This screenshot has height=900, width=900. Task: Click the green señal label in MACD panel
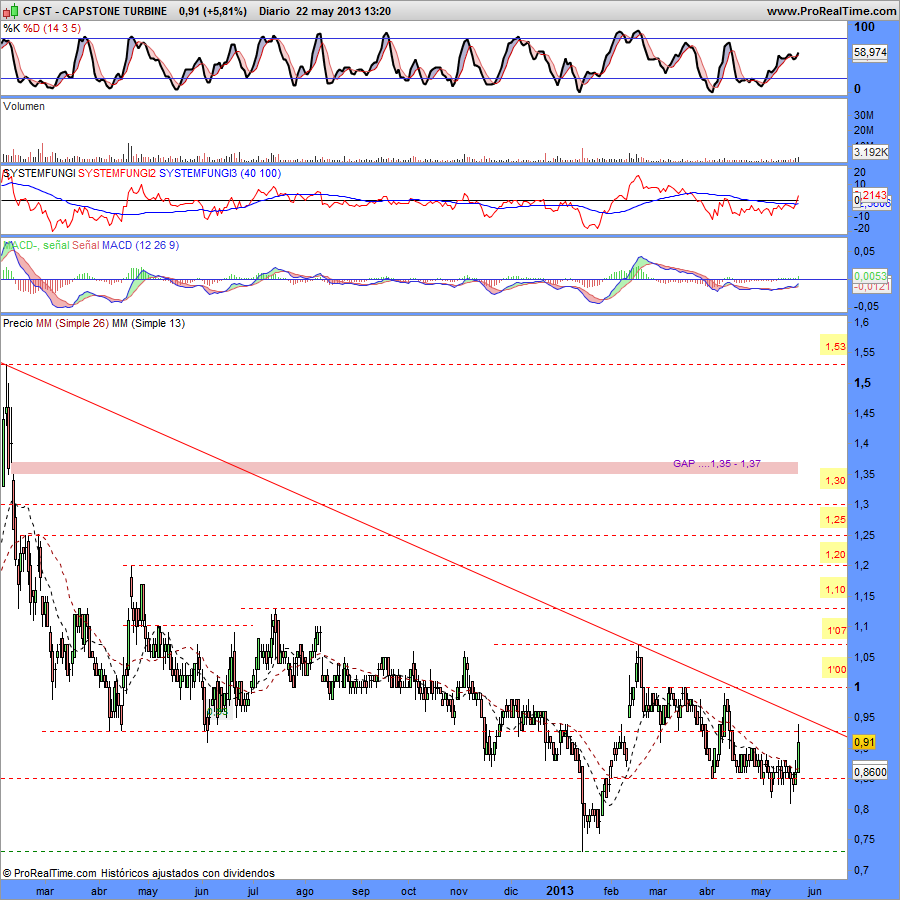(x=56, y=246)
